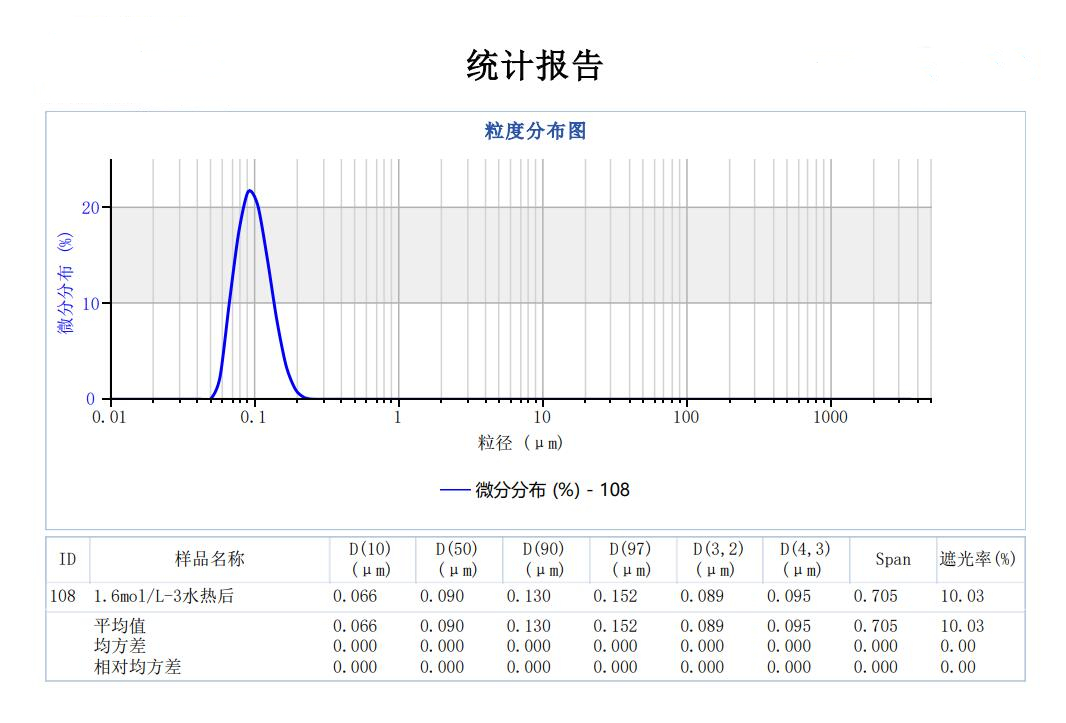
Task: Click the 统计报告 report title
Action: pyautogui.click(x=534, y=66)
